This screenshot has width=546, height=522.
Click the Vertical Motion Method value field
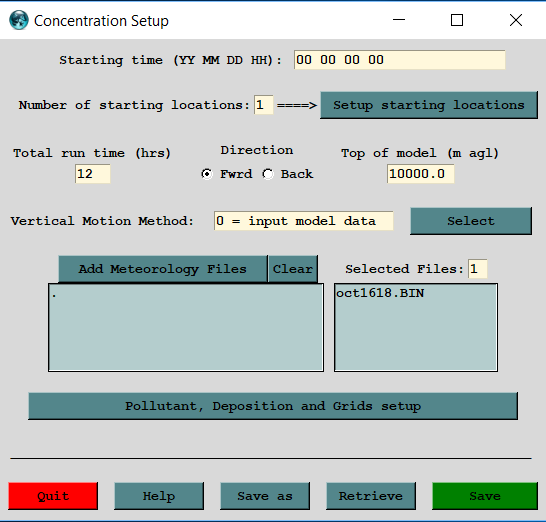(303, 221)
